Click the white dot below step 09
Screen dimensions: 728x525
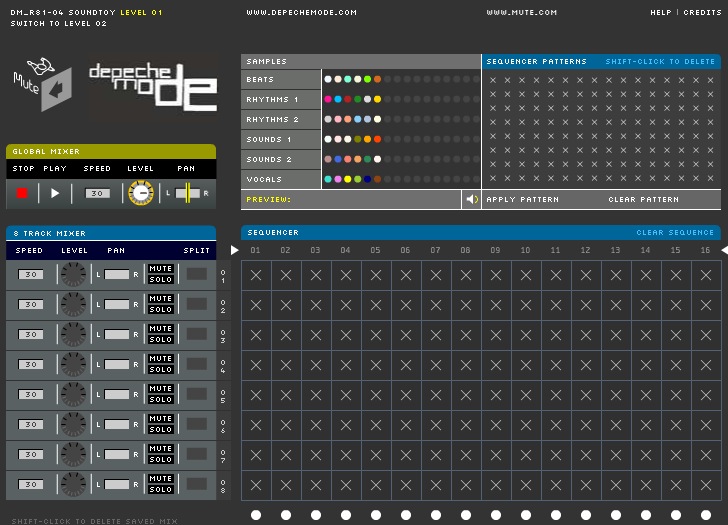(x=496, y=515)
